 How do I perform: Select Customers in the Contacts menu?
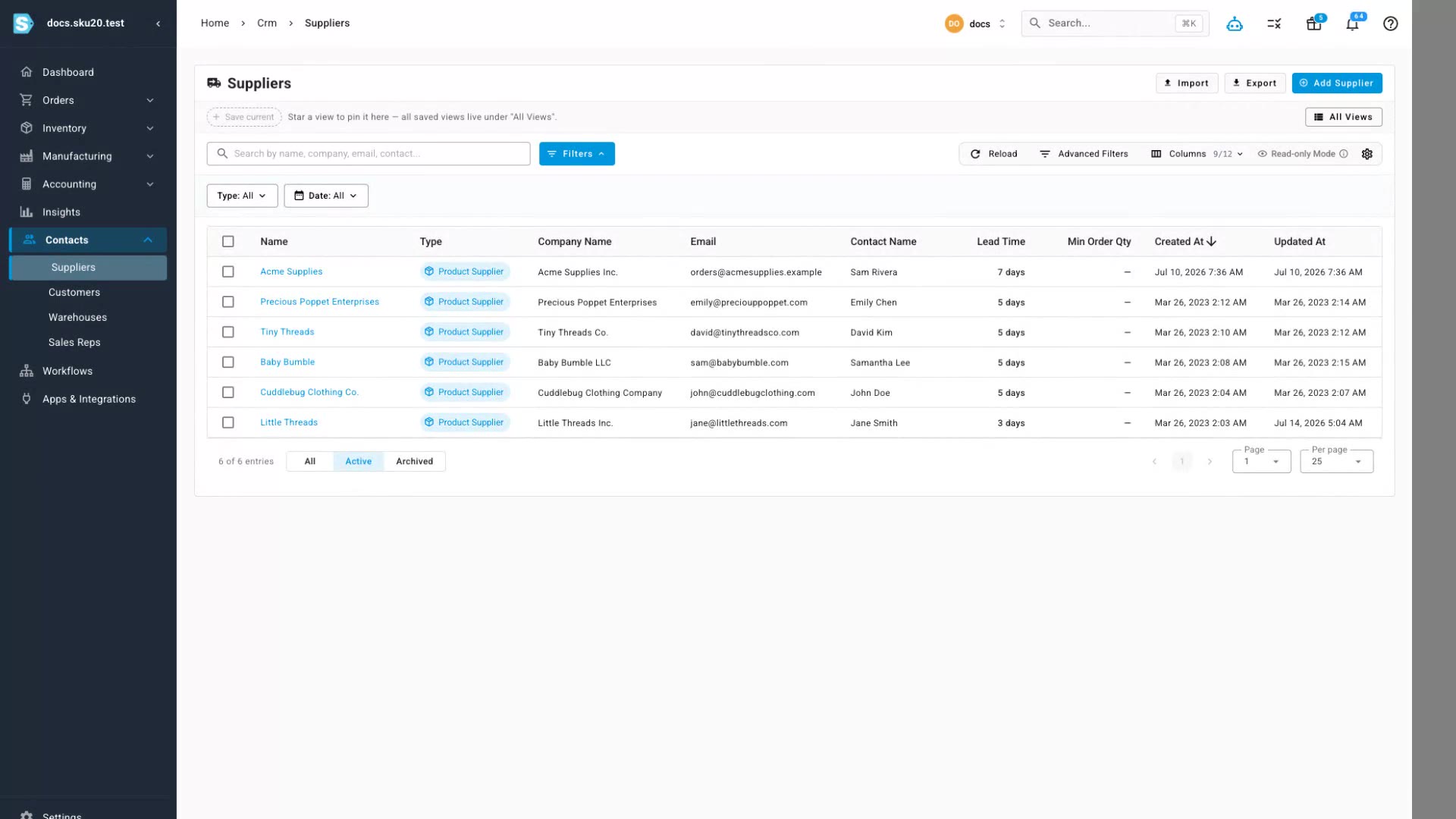coord(74,292)
